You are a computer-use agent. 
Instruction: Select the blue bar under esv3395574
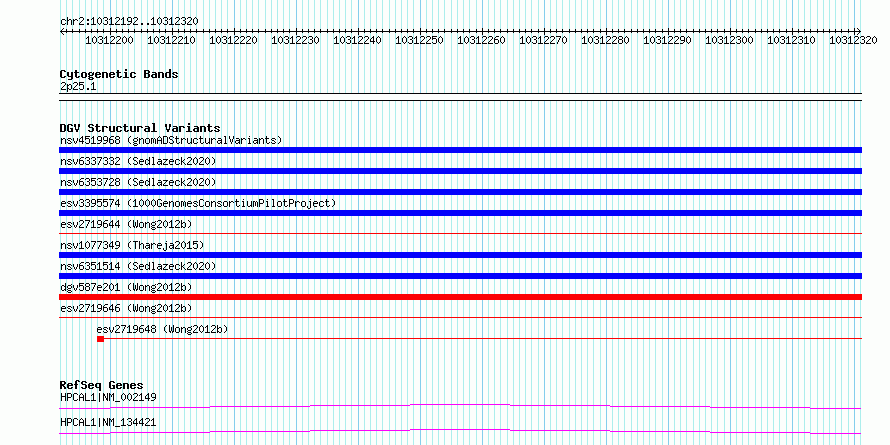(x=460, y=213)
